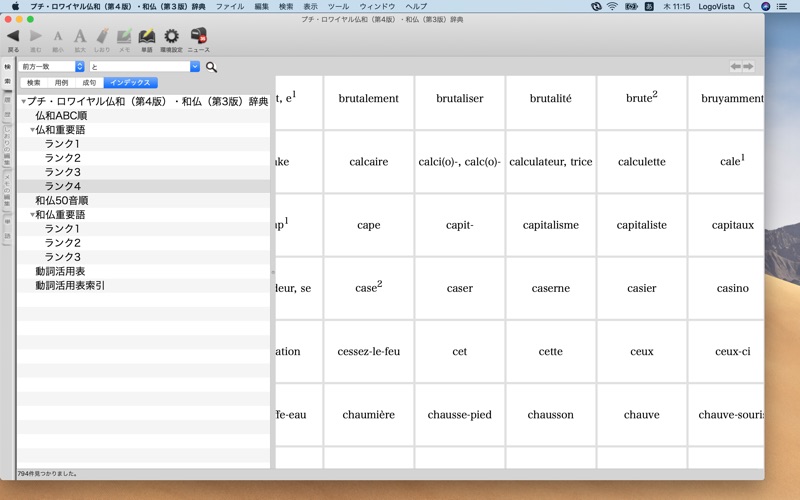Collapse the 和仏重要語 tree node
Viewport: 800px width, 500px height.
click(32, 215)
